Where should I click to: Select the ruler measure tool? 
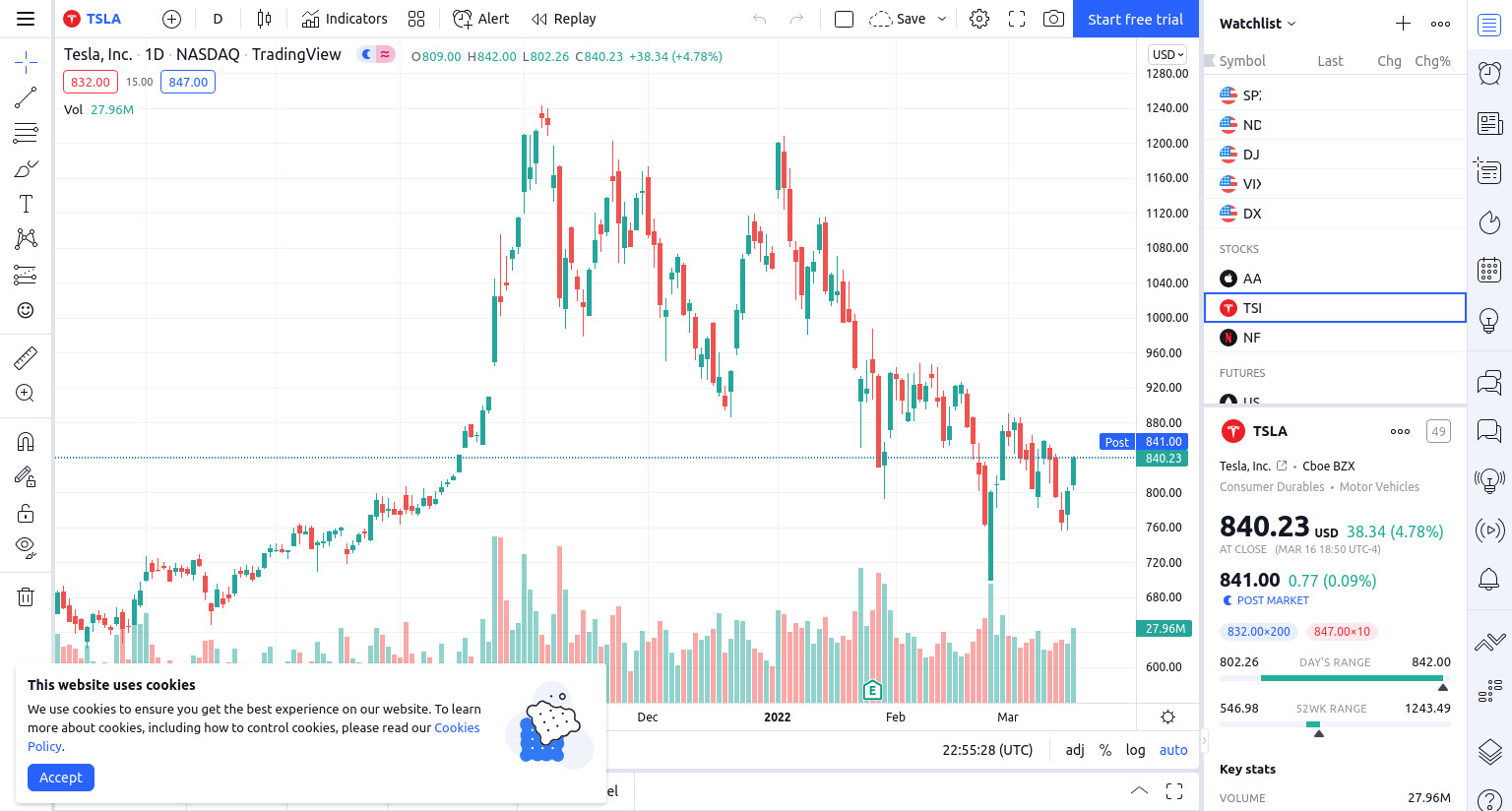pyautogui.click(x=26, y=357)
